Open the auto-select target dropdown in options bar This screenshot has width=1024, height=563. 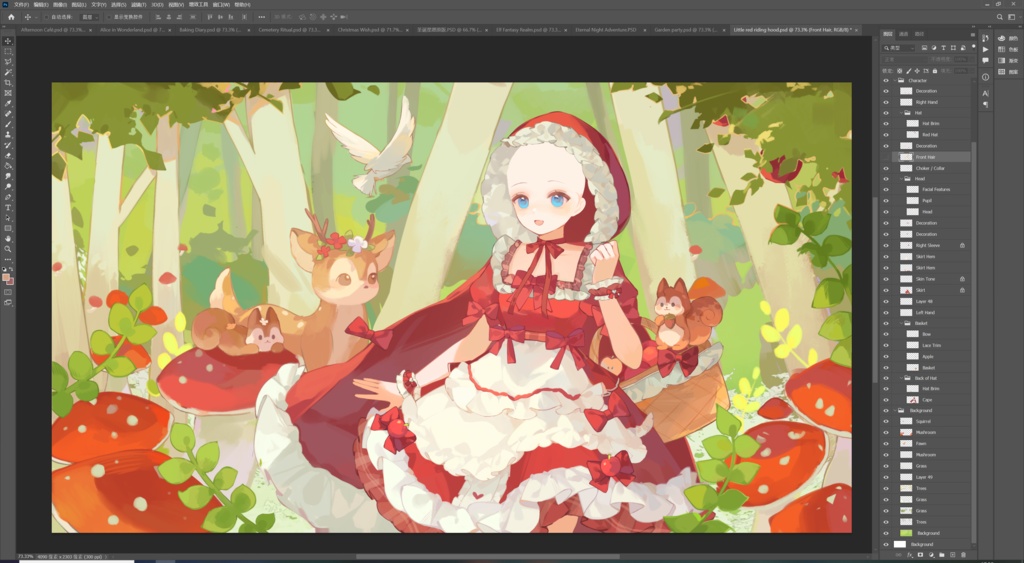point(89,17)
